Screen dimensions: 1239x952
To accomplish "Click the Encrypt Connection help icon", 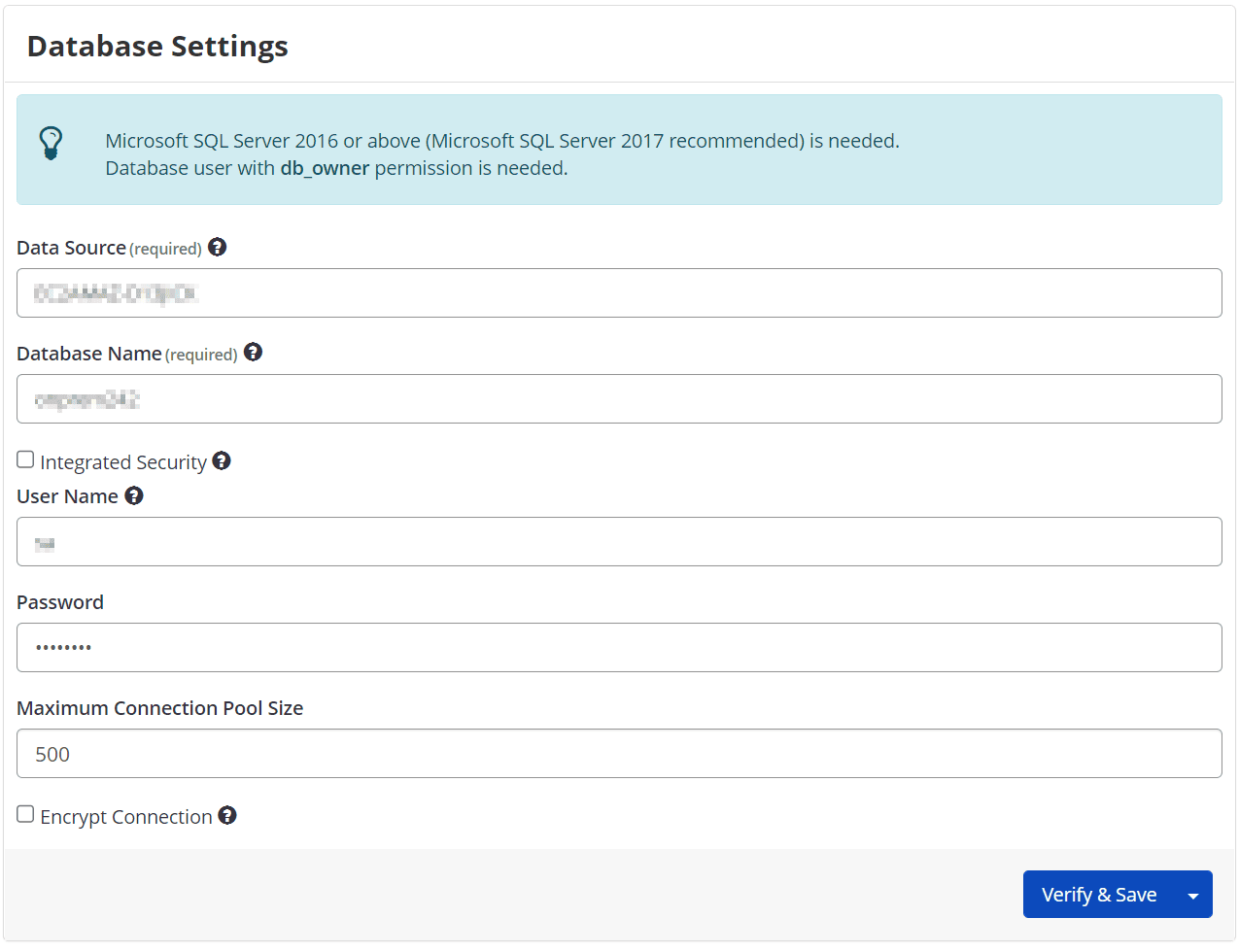I will tap(226, 815).
